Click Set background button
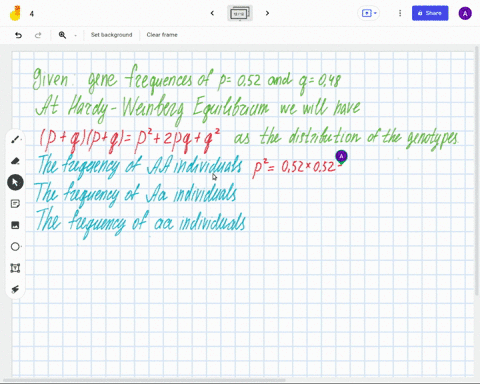The height and width of the screenshot is (384, 480). (112, 35)
